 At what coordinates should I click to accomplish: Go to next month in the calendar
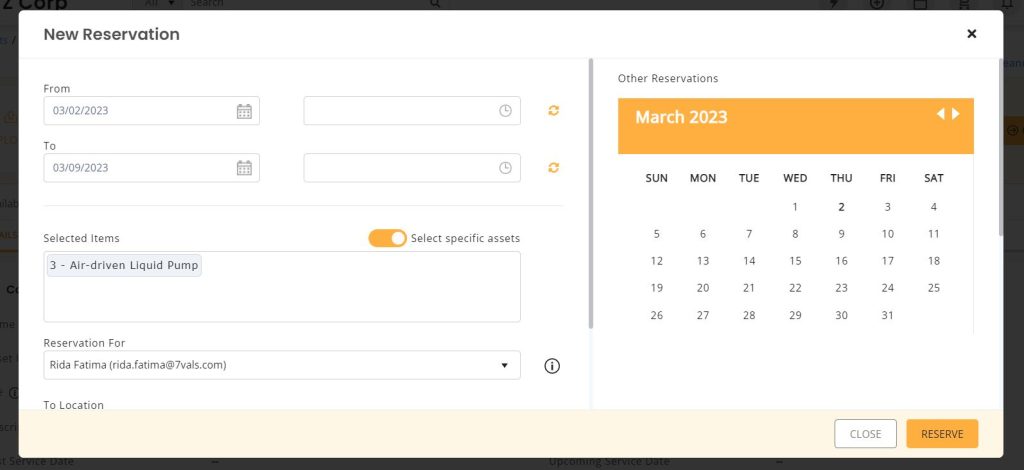pos(955,114)
